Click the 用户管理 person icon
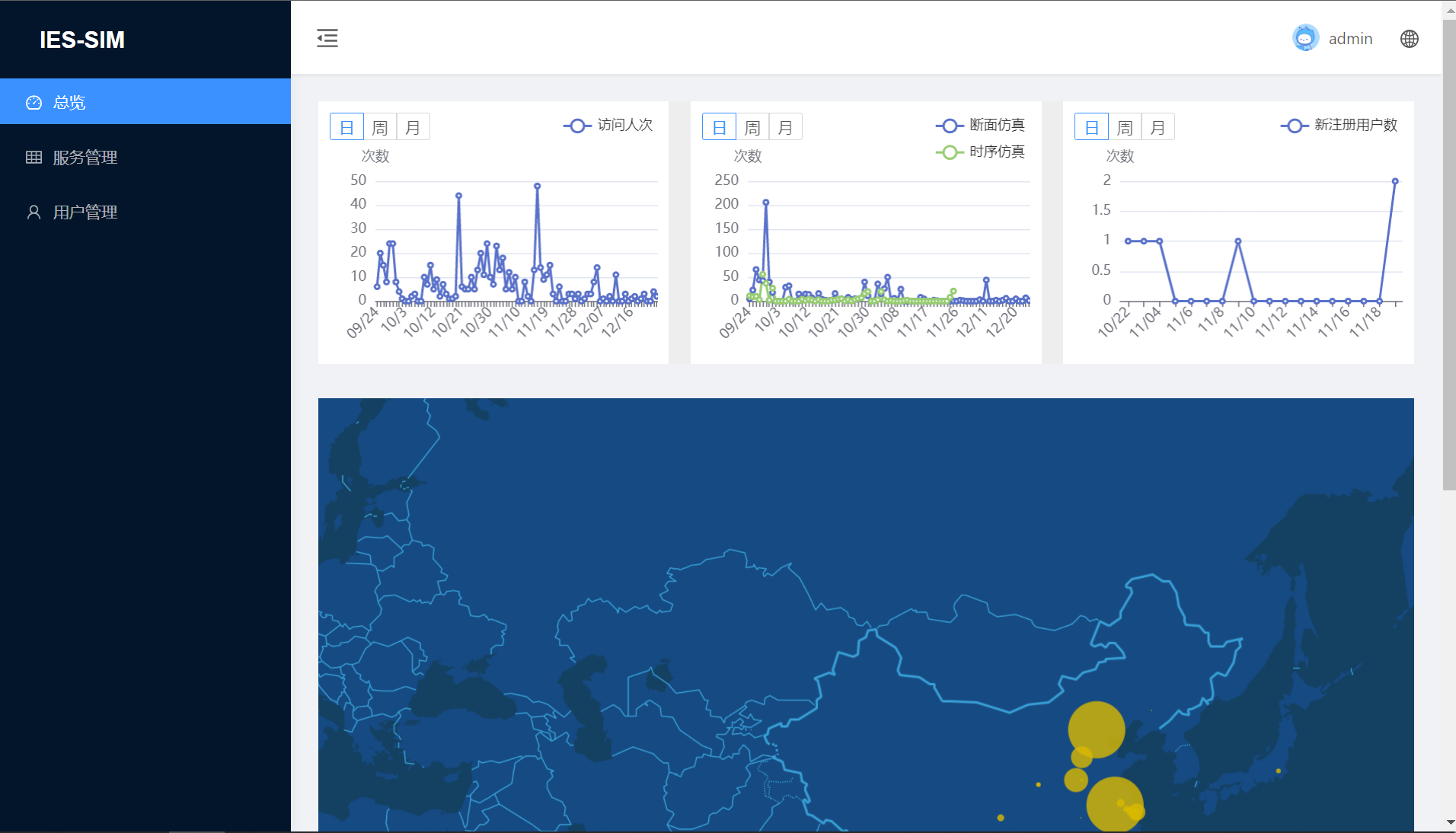Viewport: 1456px width, 833px height. 34,212
